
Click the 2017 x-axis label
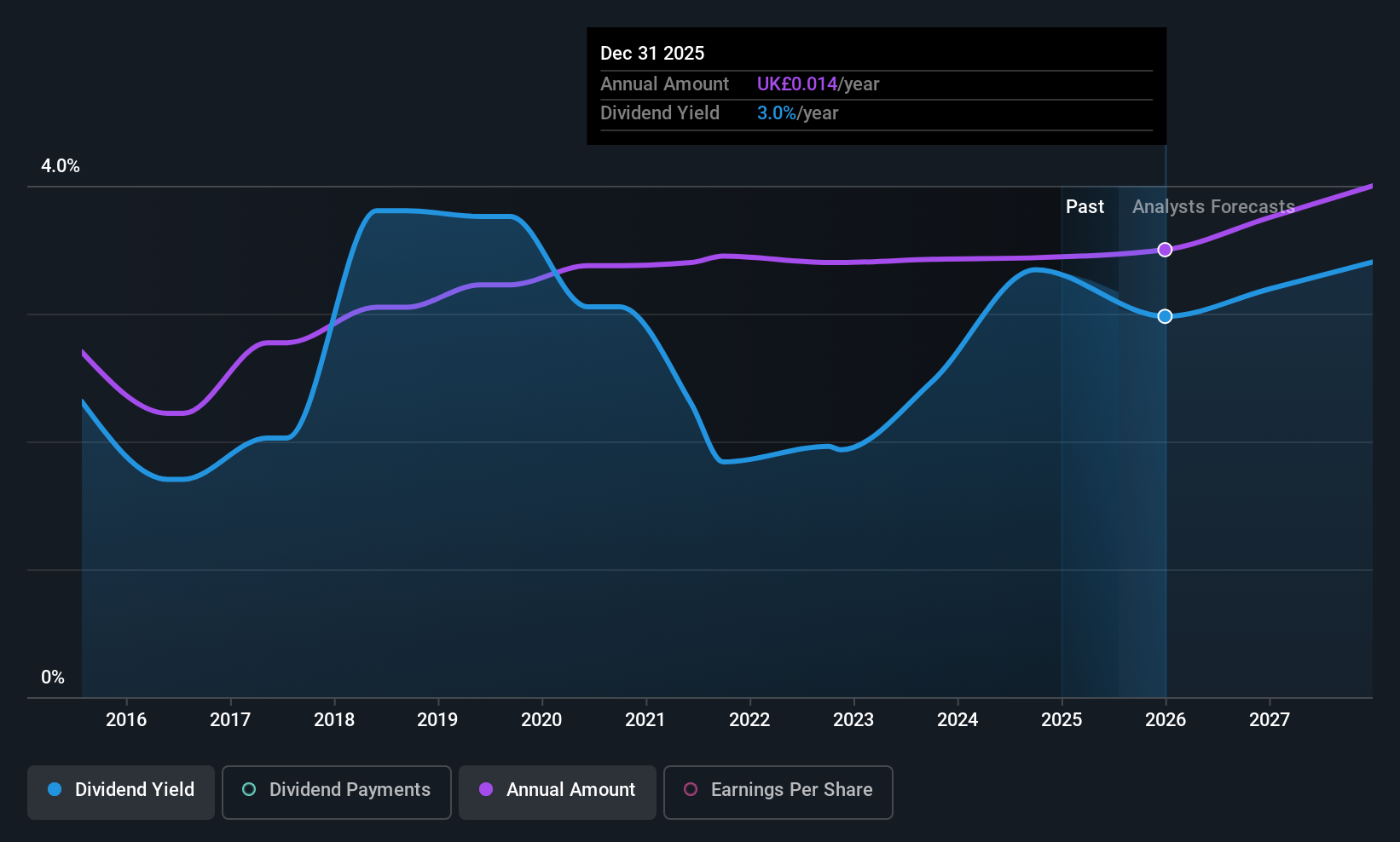[x=230, y=720]
